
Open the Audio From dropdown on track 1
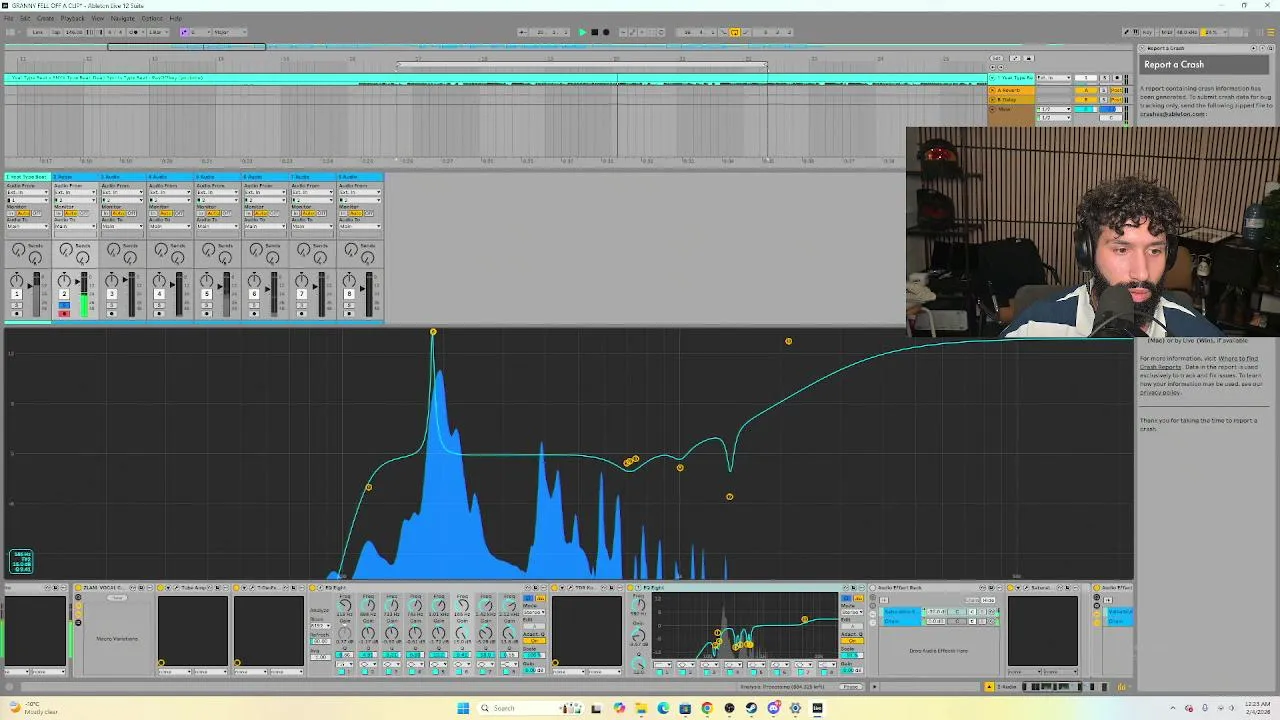(28, 192)
